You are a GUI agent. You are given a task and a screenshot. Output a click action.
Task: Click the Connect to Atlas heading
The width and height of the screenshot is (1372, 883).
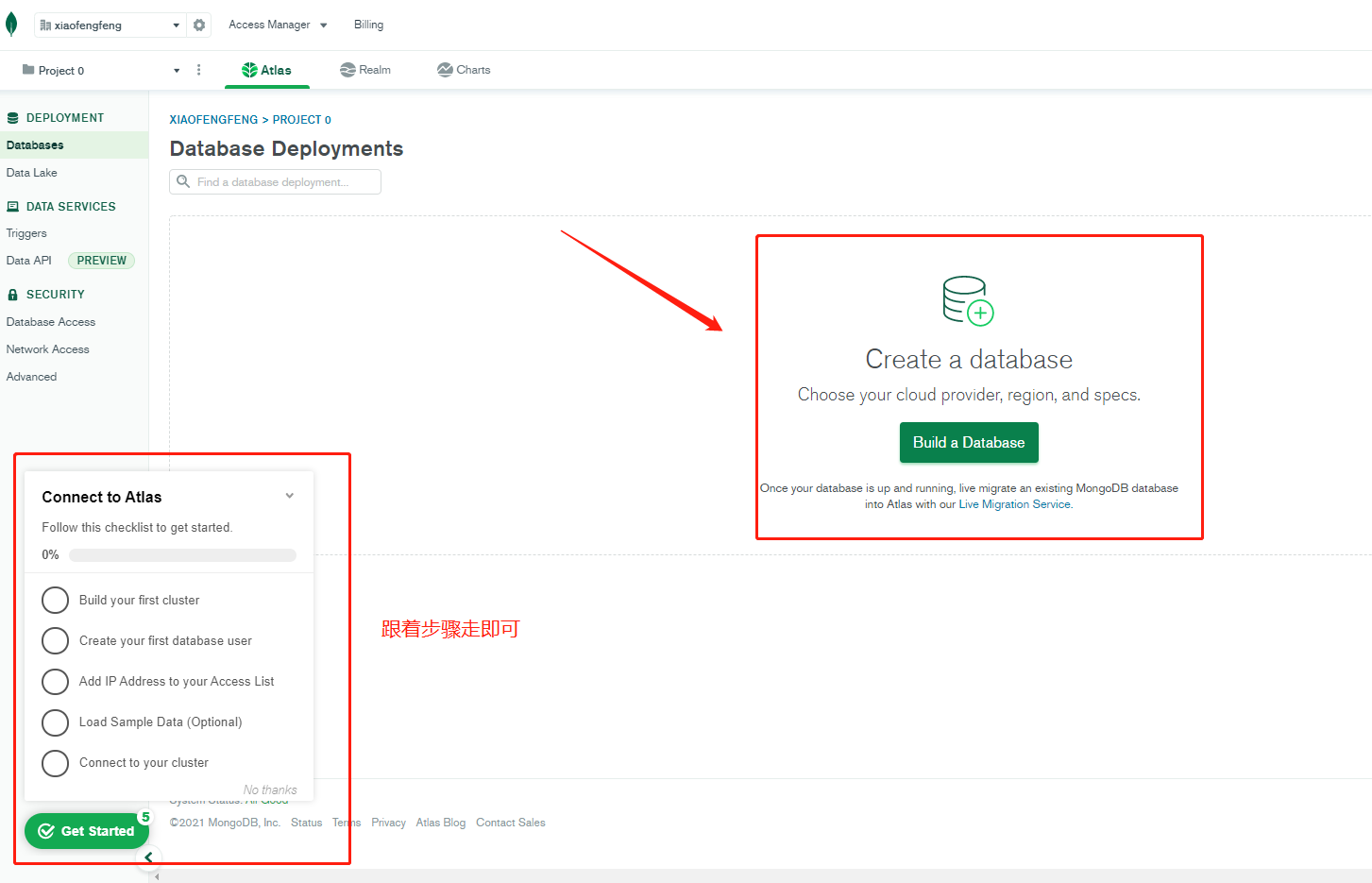(x=102, y=497)
